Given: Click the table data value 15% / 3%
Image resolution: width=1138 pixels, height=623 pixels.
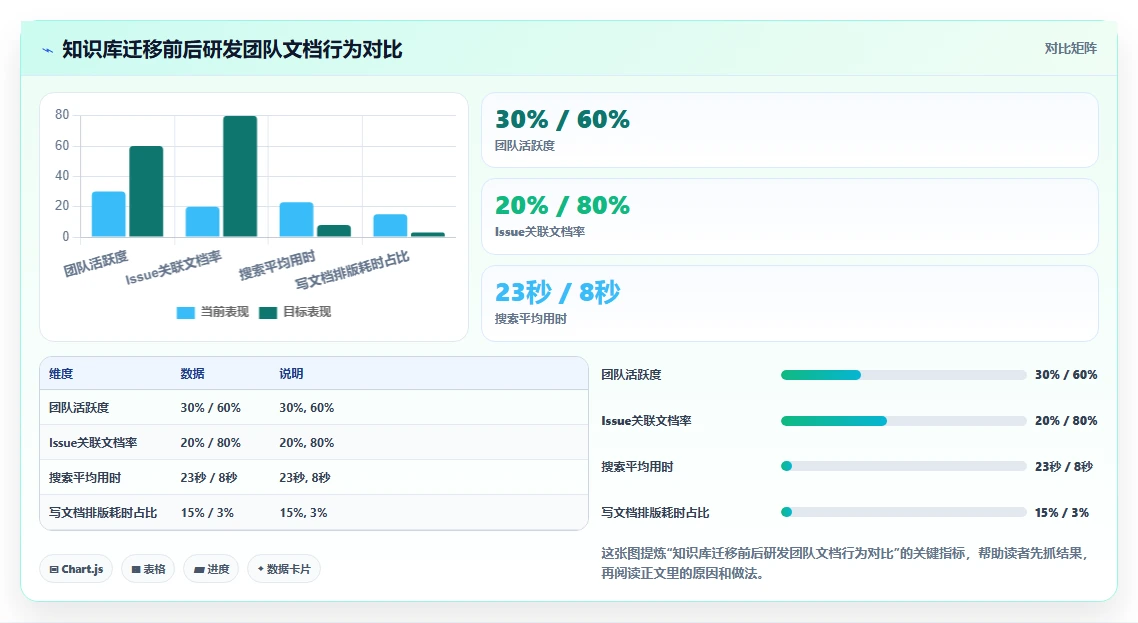Looking at the screenshot, I should [207, 513].
